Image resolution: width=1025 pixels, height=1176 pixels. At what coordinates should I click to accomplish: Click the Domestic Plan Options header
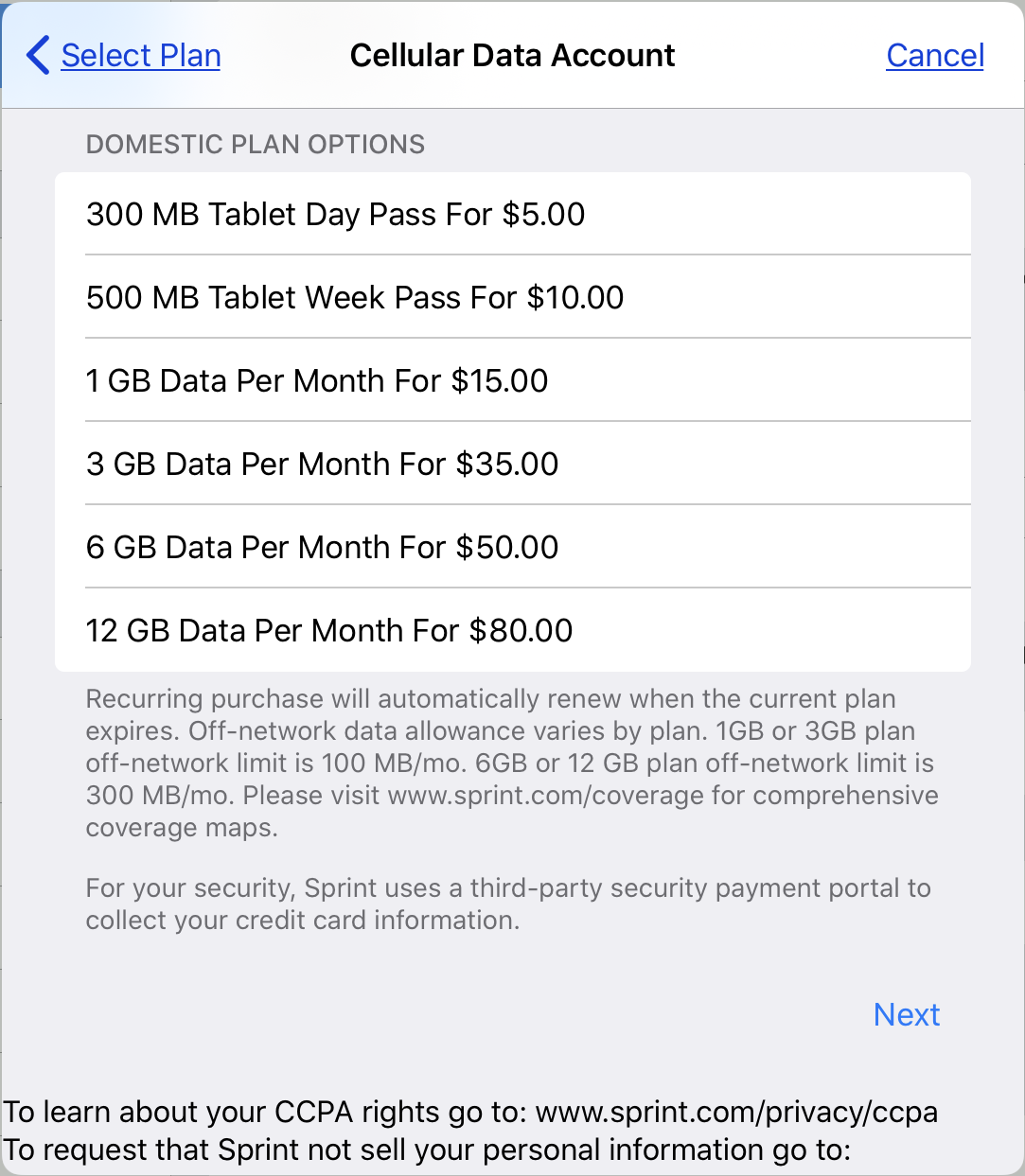click(256, 145)
